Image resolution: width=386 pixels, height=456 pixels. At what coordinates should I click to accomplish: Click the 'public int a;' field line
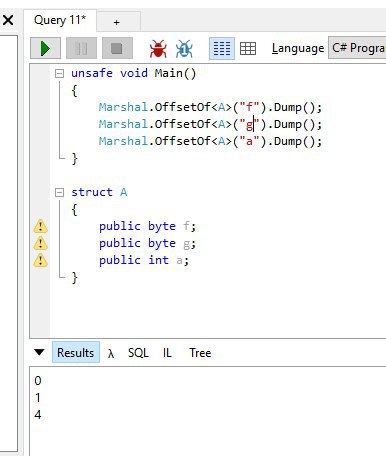[144, 260]
